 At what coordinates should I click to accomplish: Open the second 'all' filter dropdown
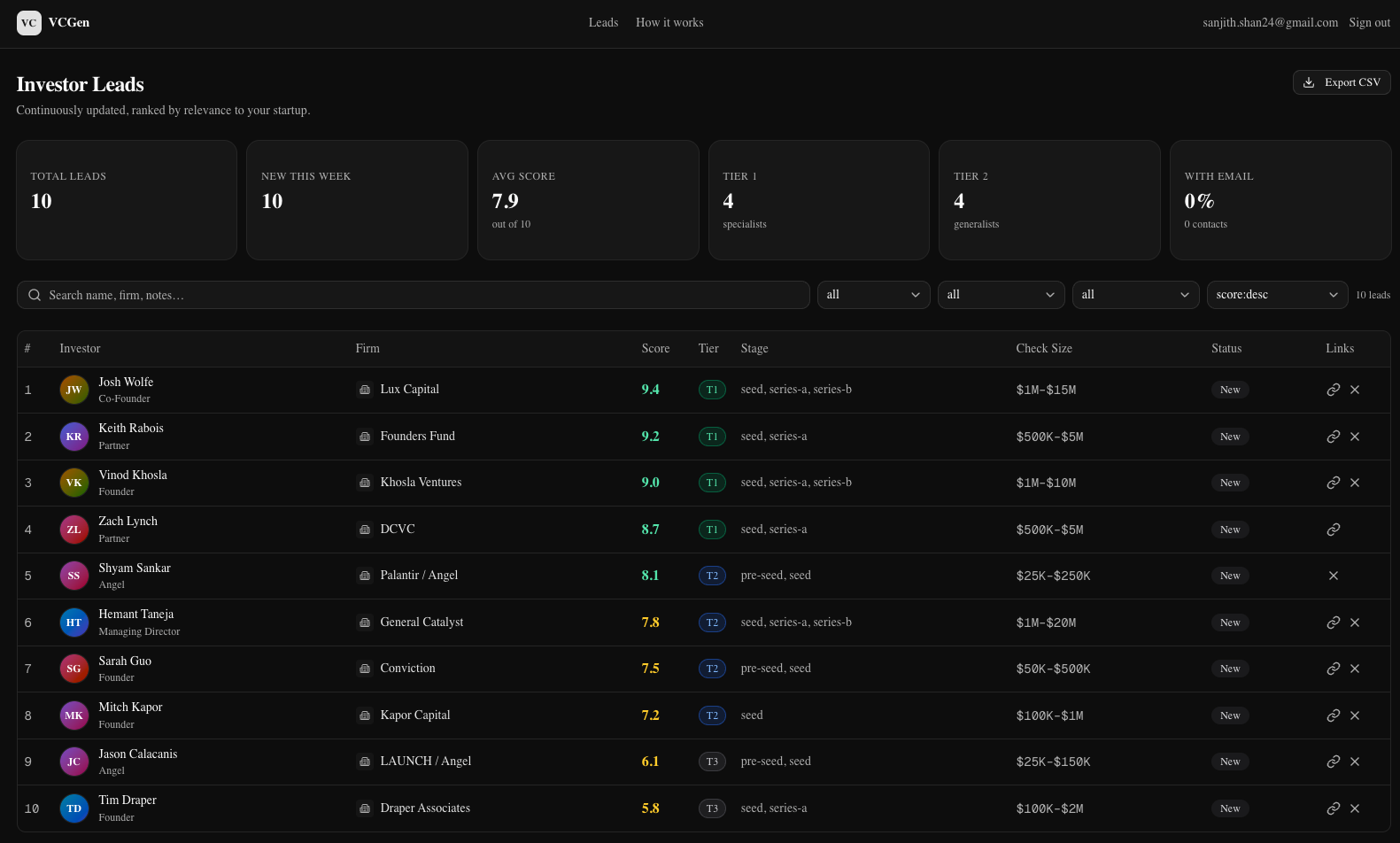point(1002,295)
